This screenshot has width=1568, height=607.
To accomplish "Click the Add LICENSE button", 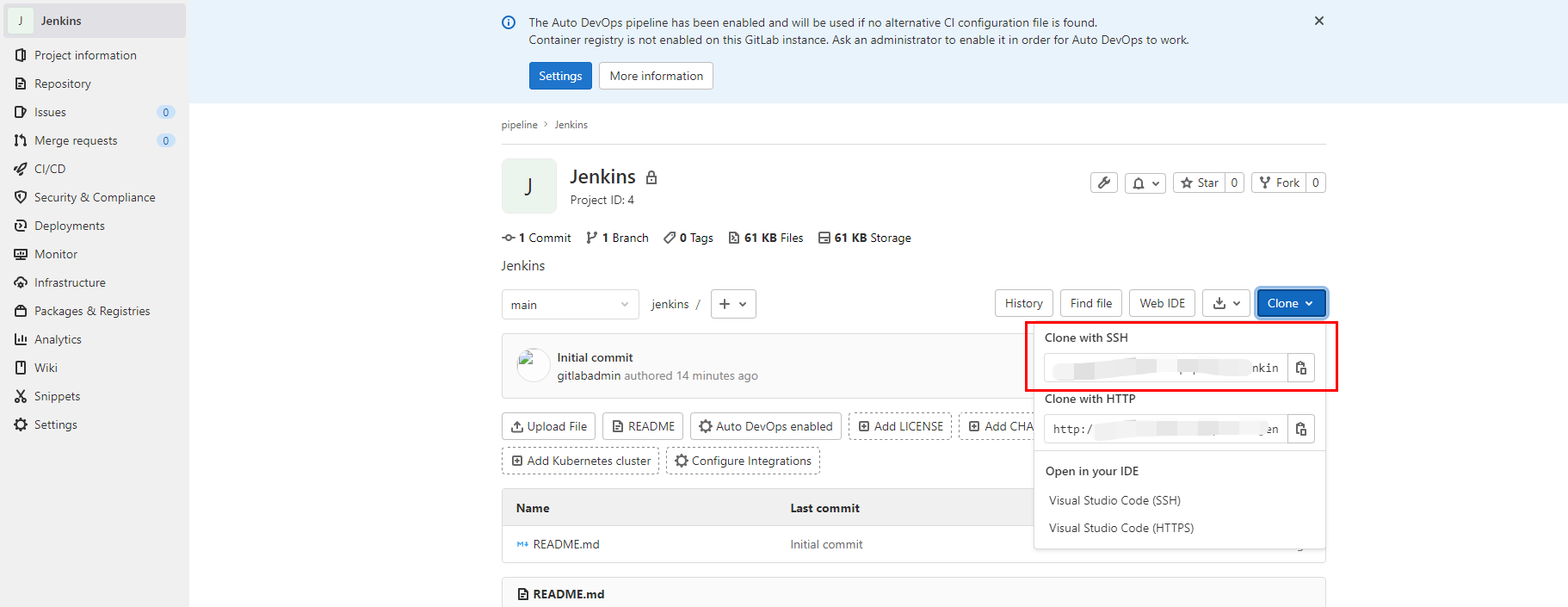I will [900, 426].
